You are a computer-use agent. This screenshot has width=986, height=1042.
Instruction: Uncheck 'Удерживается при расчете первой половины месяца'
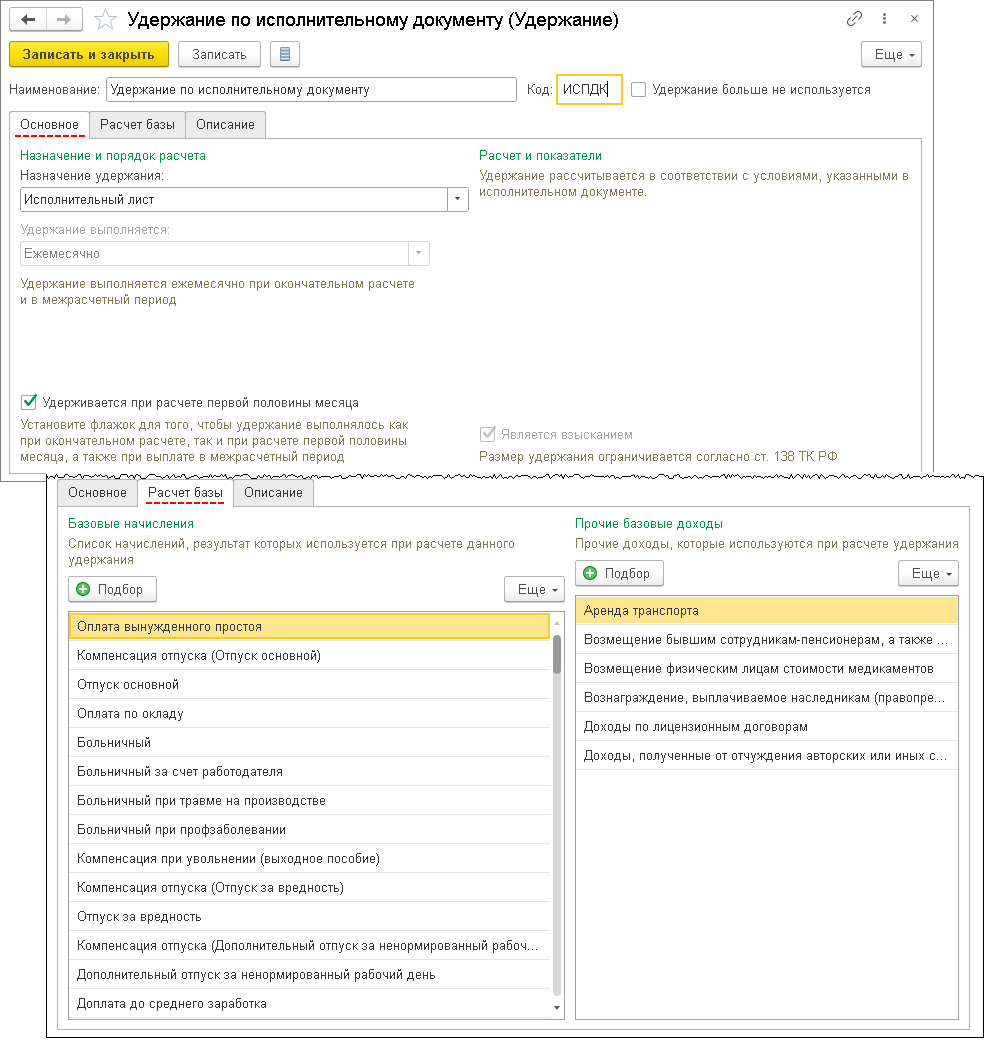[x=29, y=402]
